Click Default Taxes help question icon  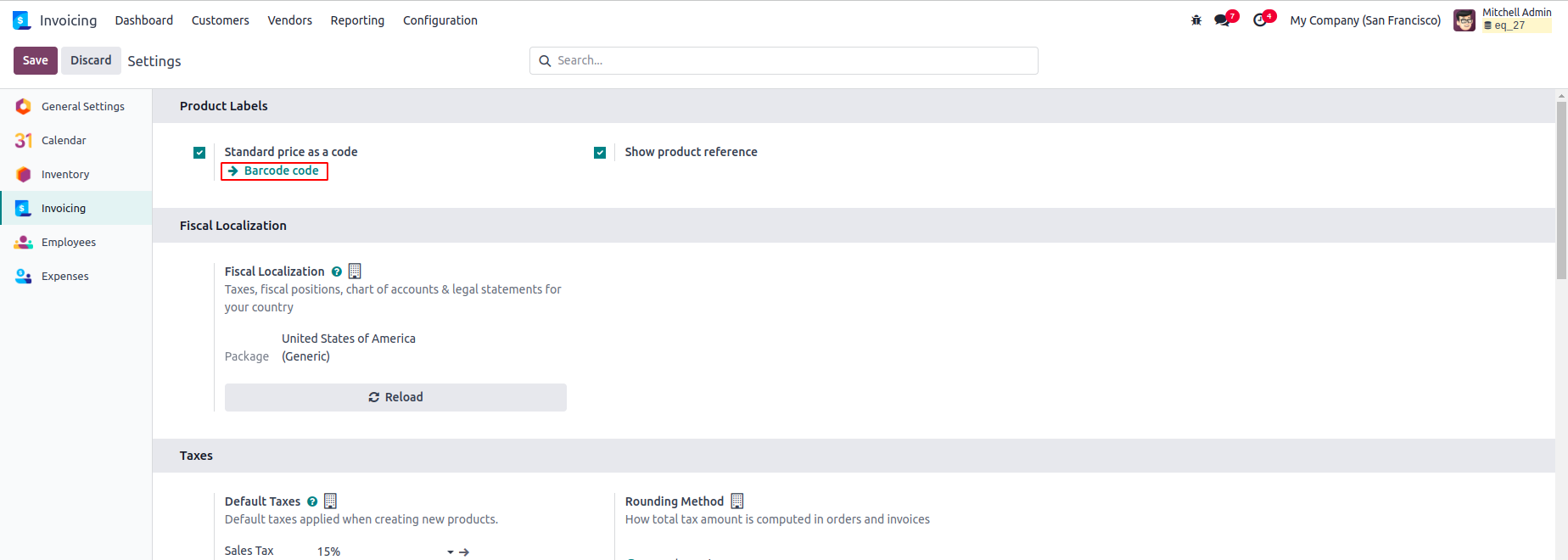(312, 501)
